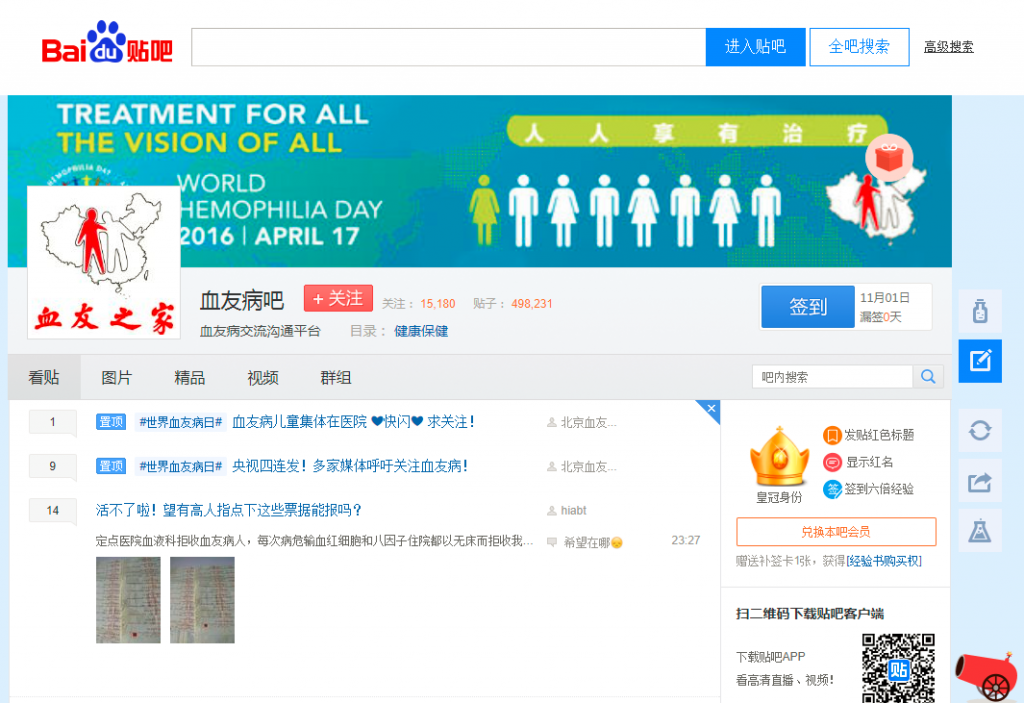Image resolution: width=1024 pixels, height=703 pixels.
Task: Open author hiabt's profile
Action: tap(573, 511)
